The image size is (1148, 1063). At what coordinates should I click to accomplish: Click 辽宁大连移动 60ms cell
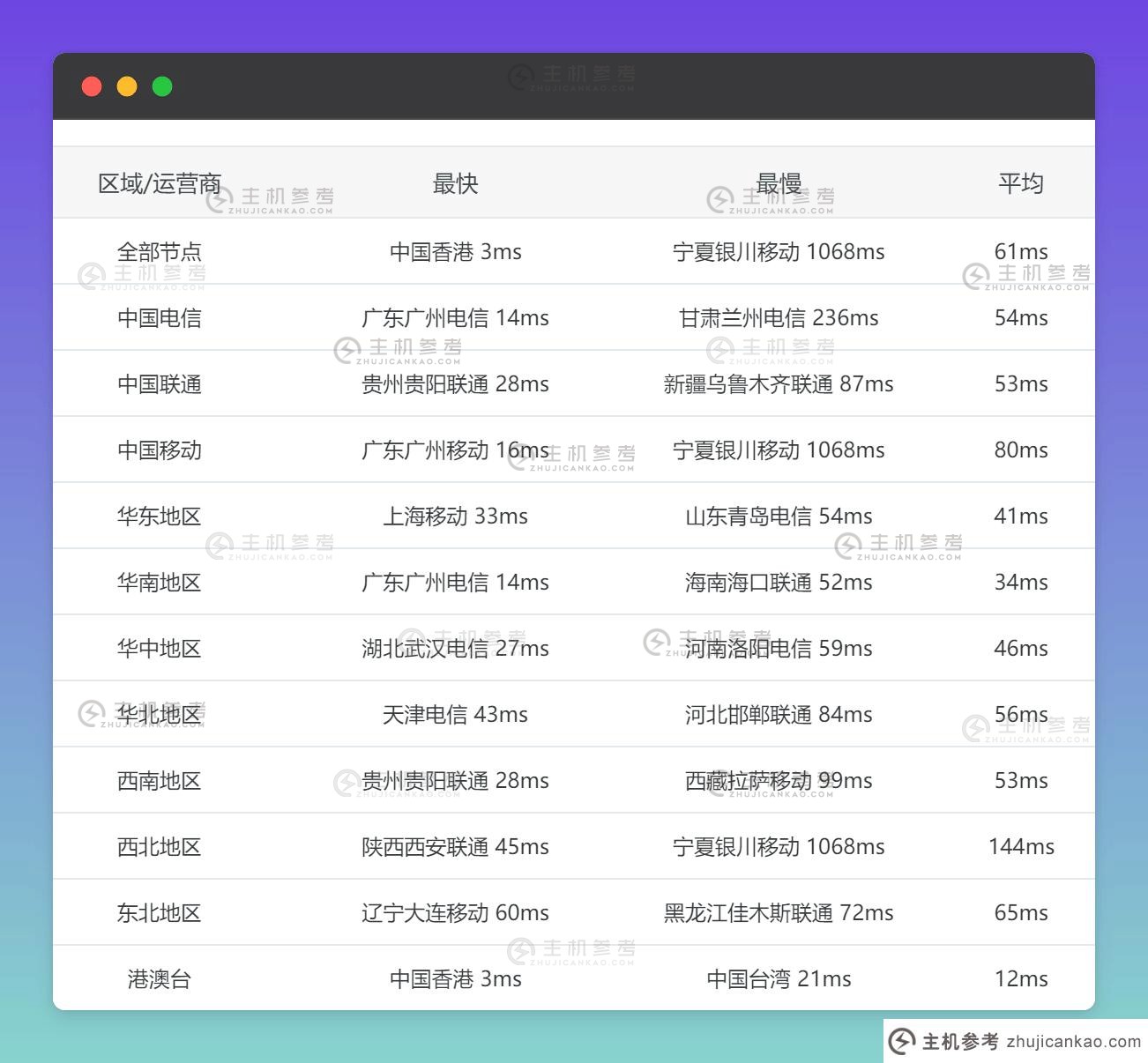[x=455, y=913]
